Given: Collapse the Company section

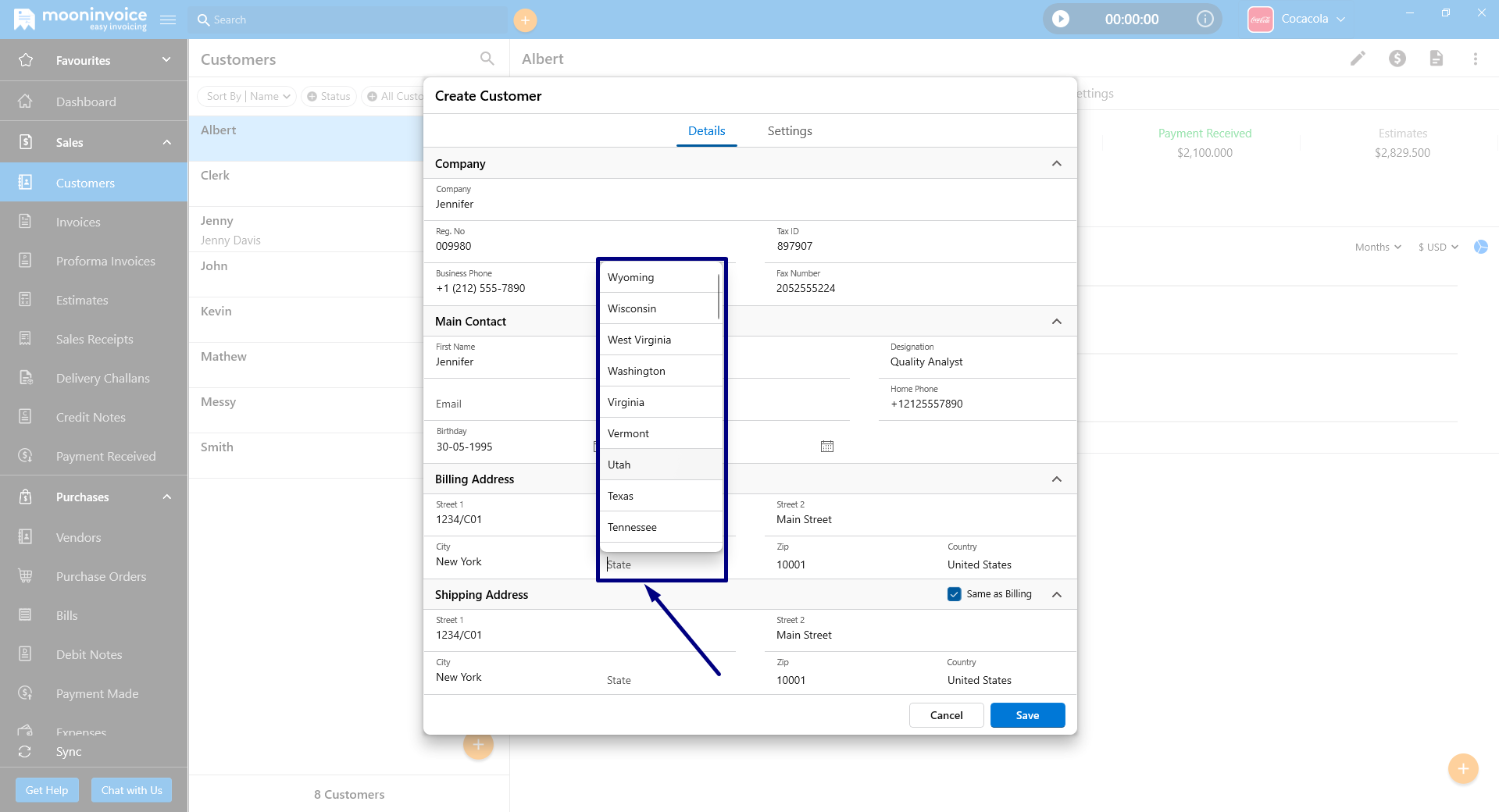Looking at the screenshot, I should coord(1057,163).
